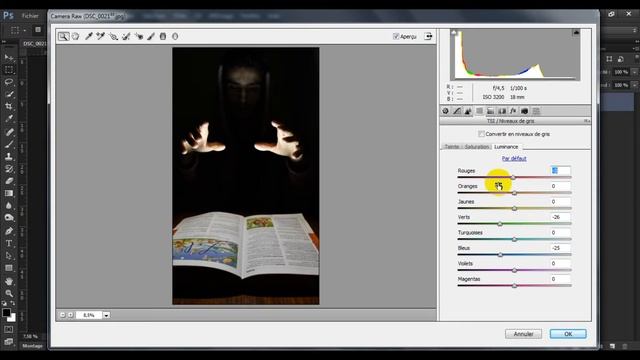Open the Presets panel tab

pos(536,111)
